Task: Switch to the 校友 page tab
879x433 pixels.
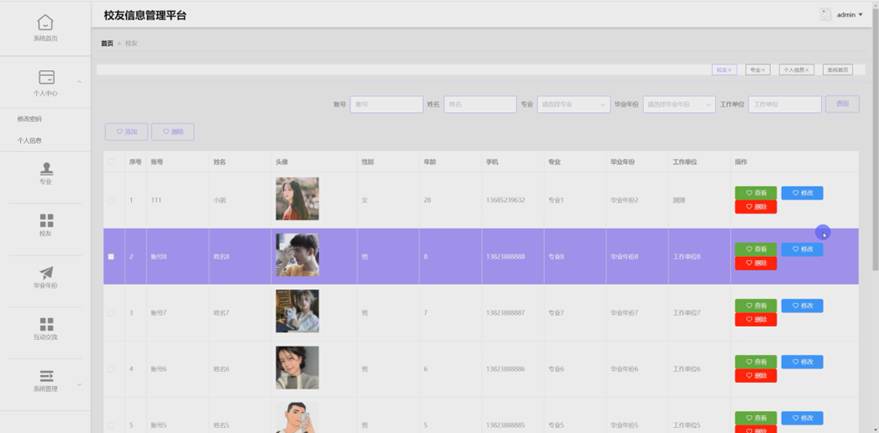Action: click(x=724, y=70)
